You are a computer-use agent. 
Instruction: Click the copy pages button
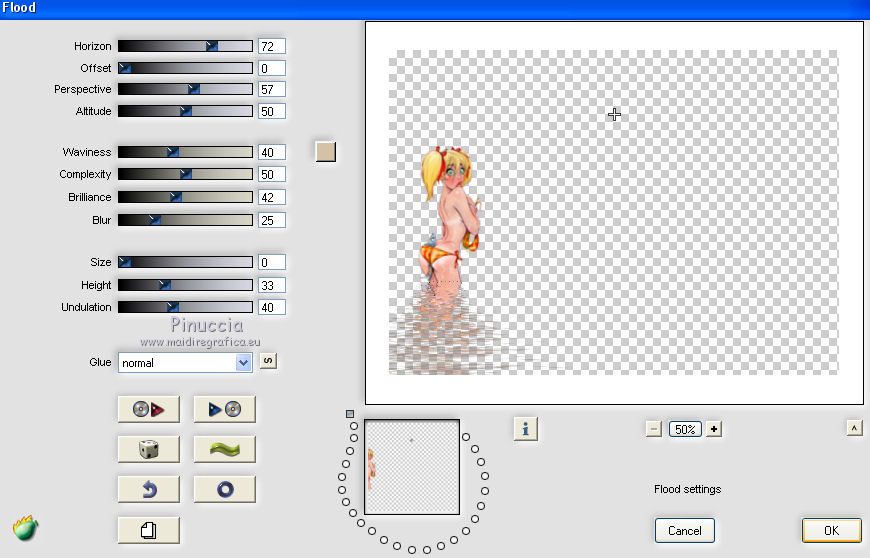149,530
